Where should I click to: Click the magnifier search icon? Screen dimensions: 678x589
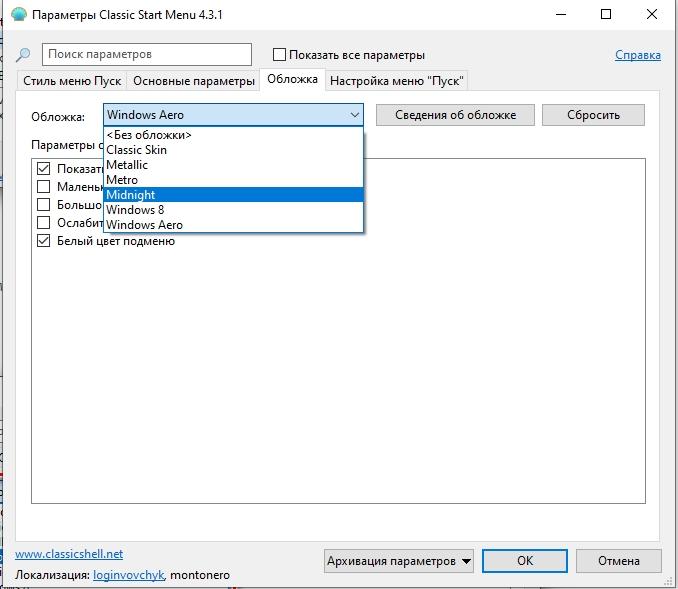click(x=23, y=54)
